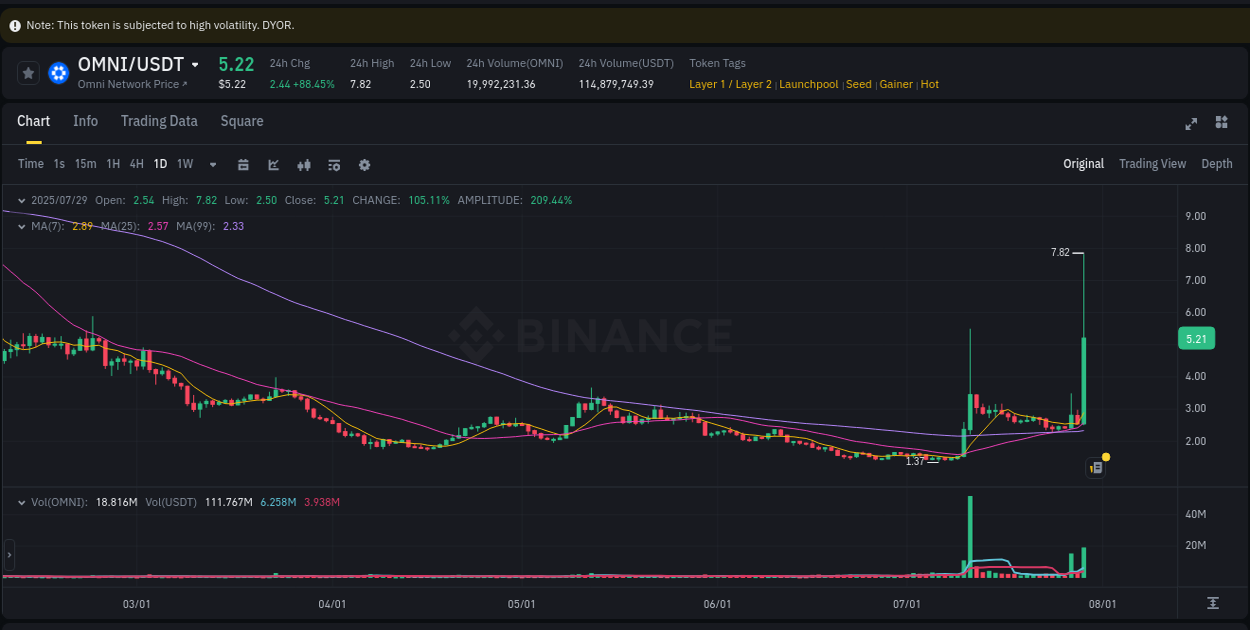Viewport: 1250px width, 630px height.
Task: Open chart indicators icon beside the line chart icon
Action: coord(303,163)
